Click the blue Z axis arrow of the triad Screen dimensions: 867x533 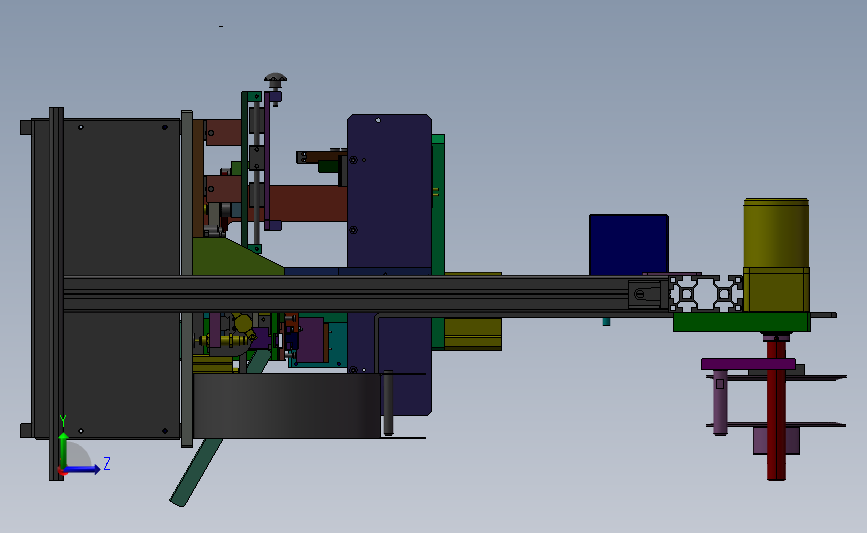[83, 469]
